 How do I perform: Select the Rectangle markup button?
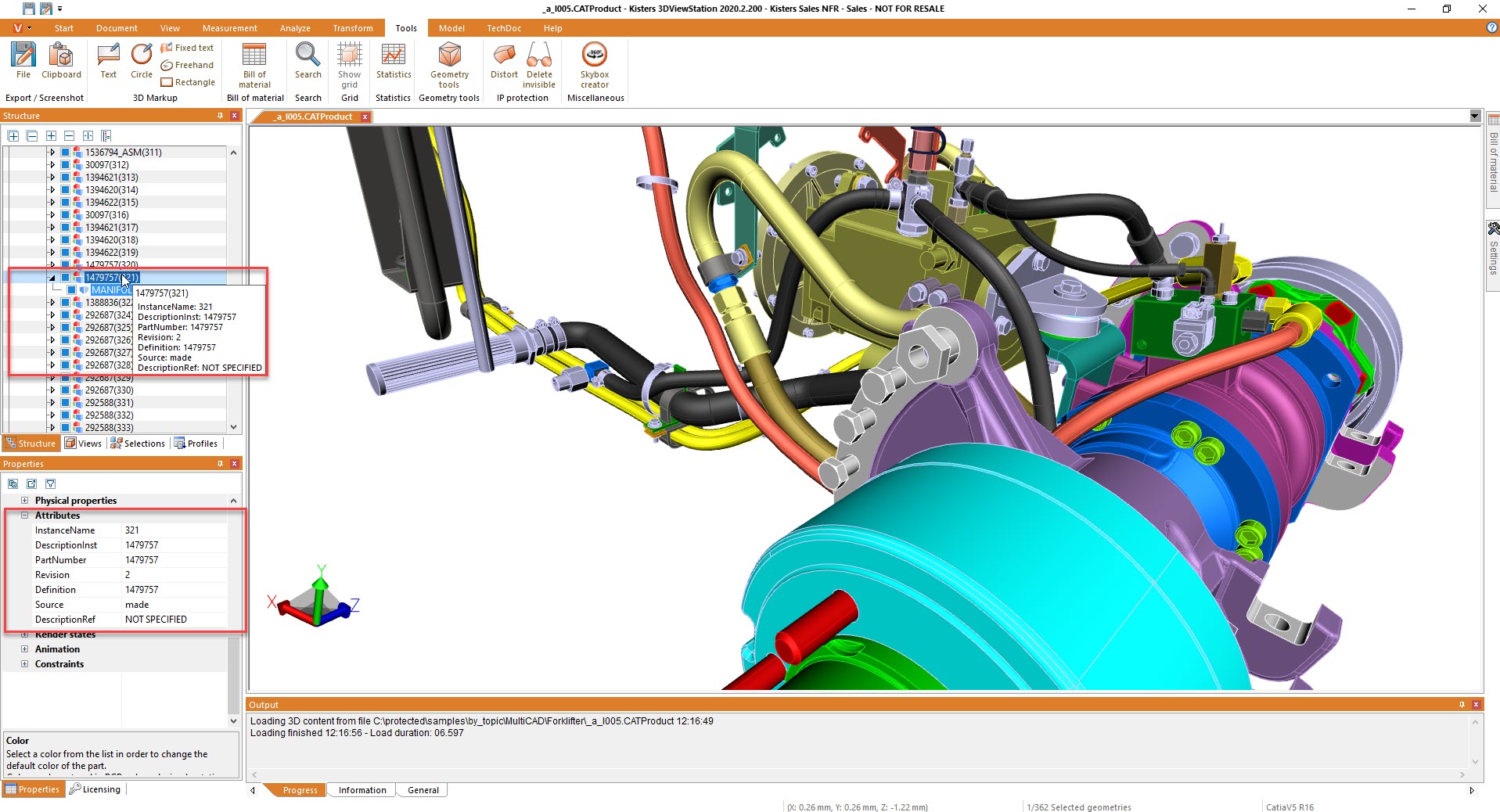coord(188,82)
